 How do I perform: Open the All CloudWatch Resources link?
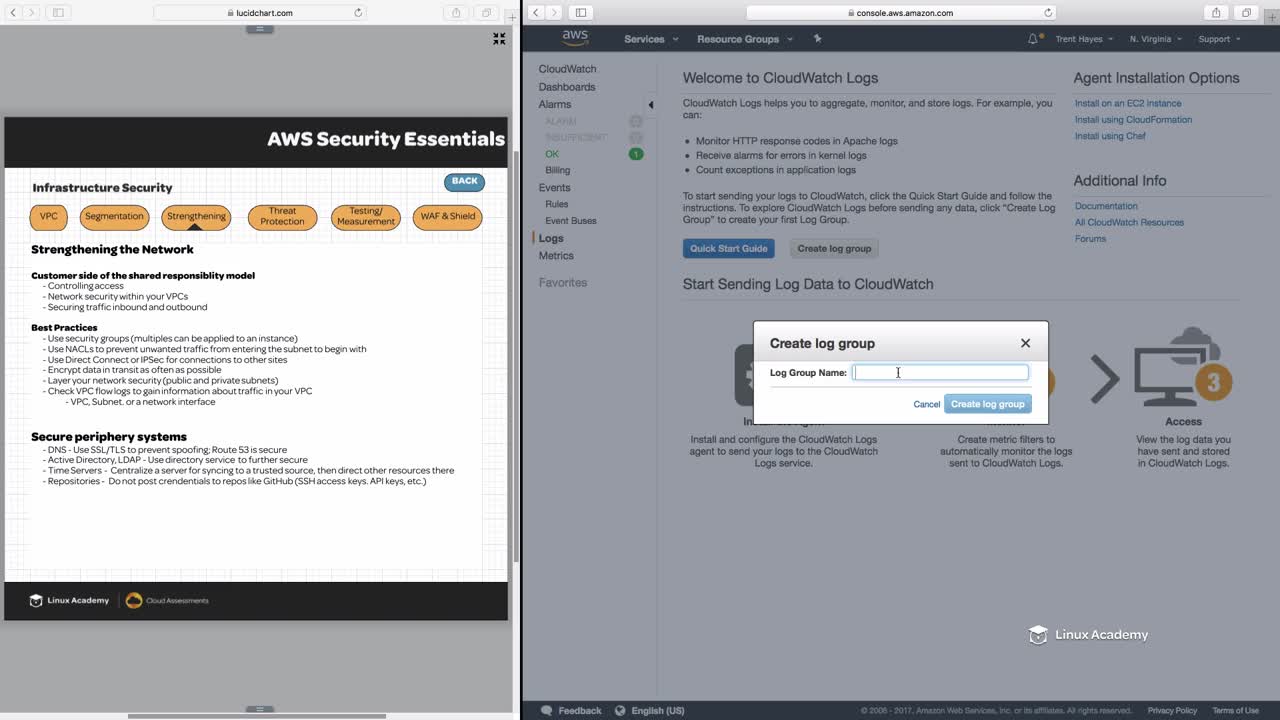(x=1129, y=222)
